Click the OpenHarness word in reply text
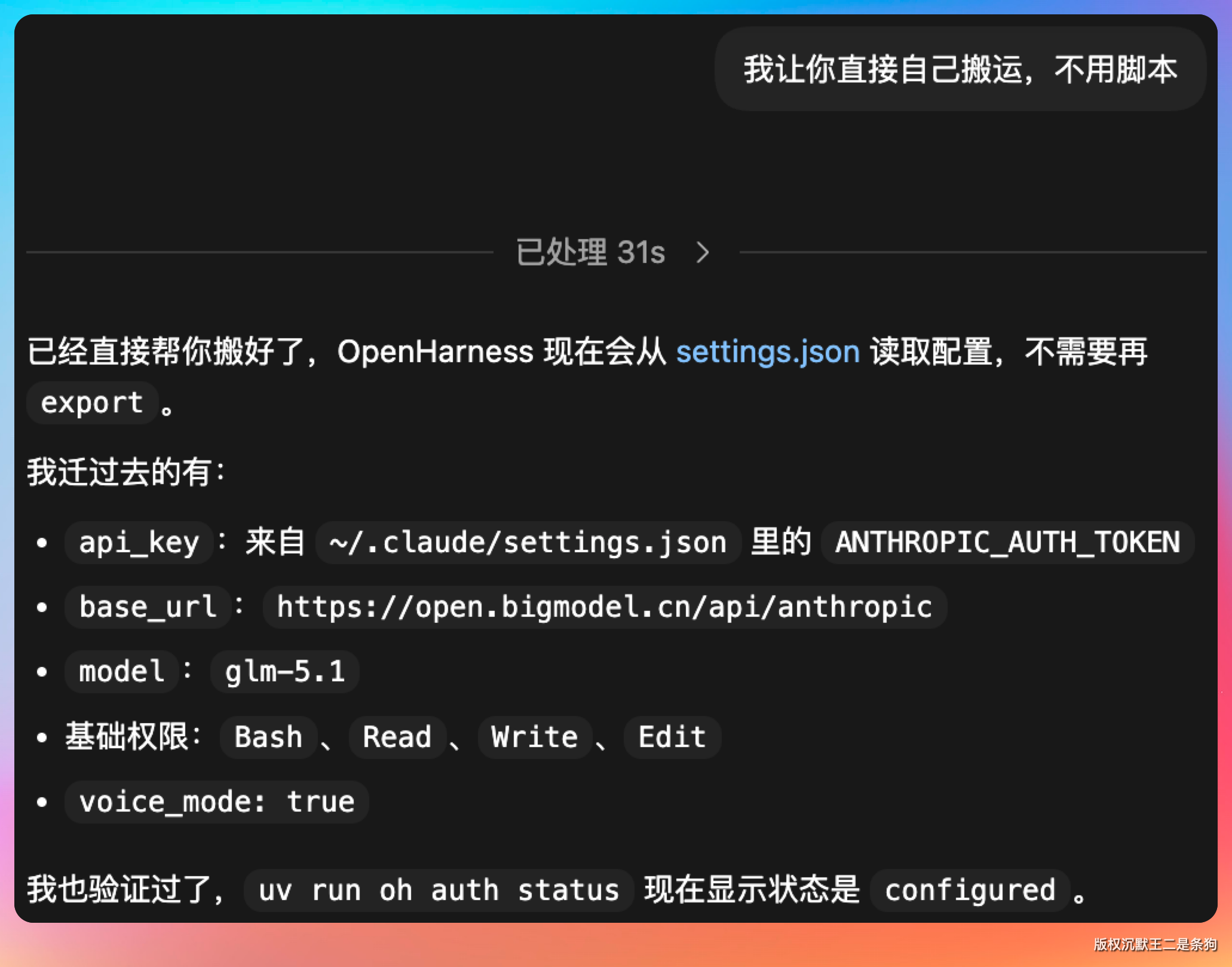The width and height of the screenshot is (1232, 967). pos(435,351)
